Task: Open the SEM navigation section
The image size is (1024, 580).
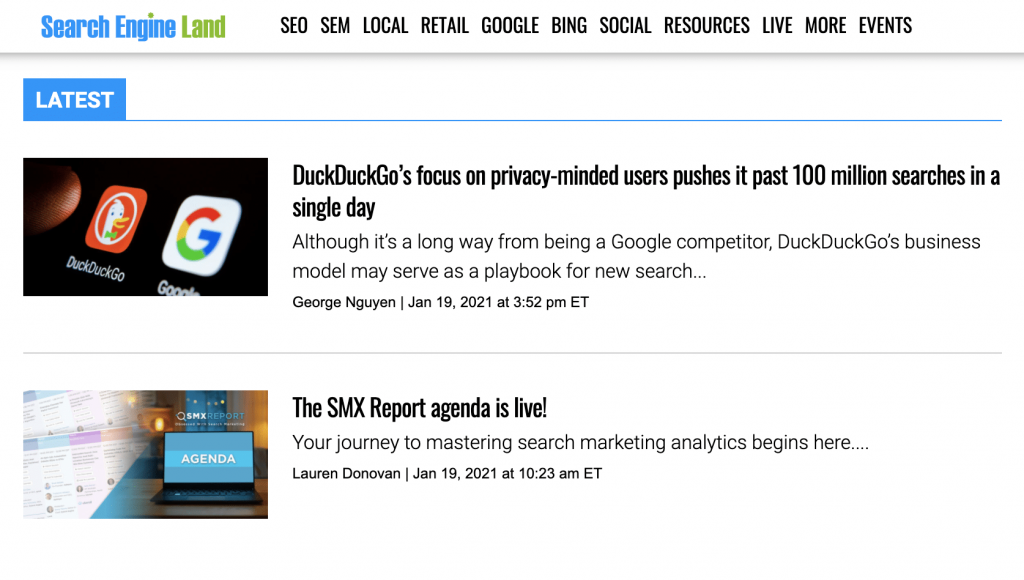Action: (335, 26)
